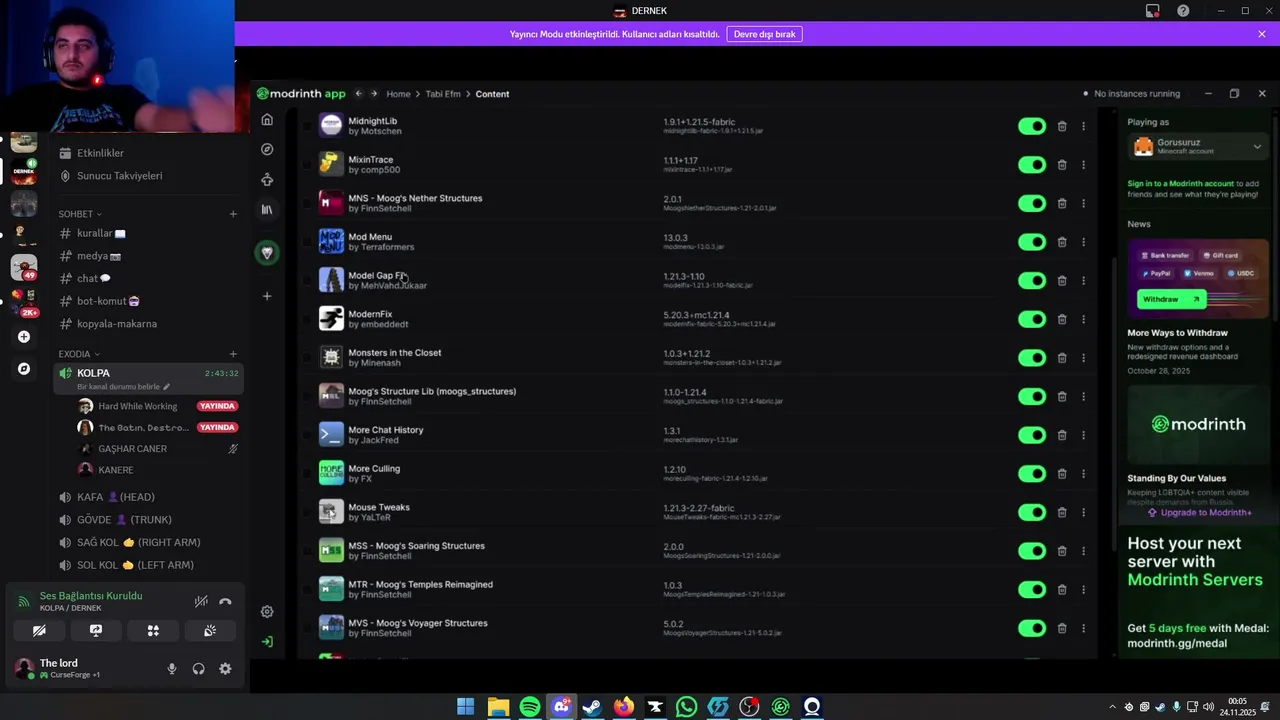This screenshot has width=1280, height=720.
Task: Delete ModernFix with trash icon
Action: coord(1062,319)
